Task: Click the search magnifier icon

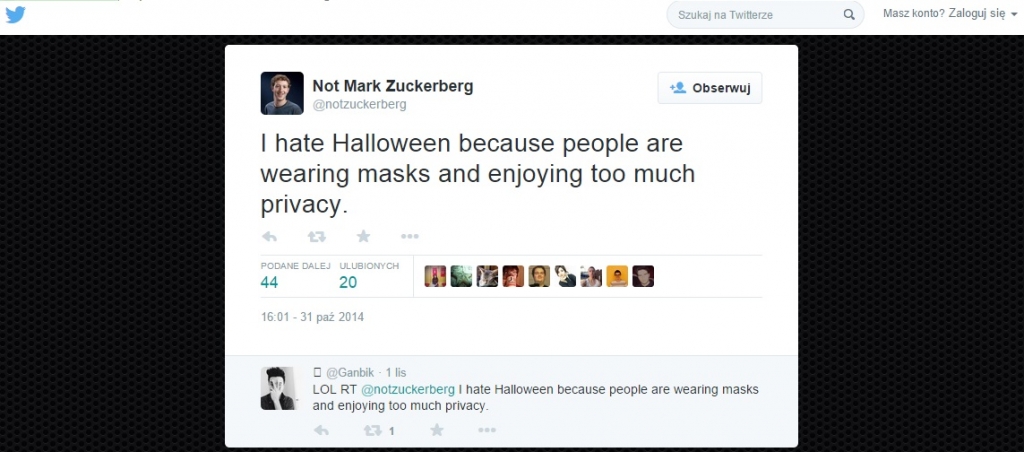Action: (849, 15)
